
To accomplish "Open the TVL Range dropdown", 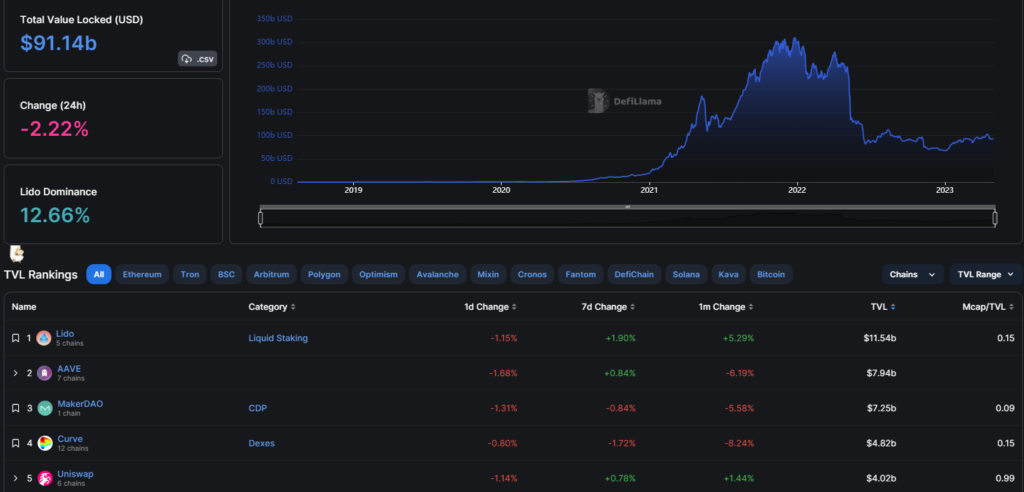I will (985, 274).
